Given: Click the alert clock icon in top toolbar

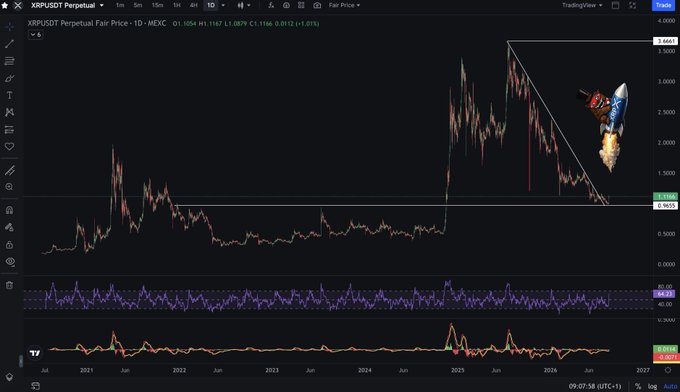Looking at the screenshot, I should (x=286, y=5).
